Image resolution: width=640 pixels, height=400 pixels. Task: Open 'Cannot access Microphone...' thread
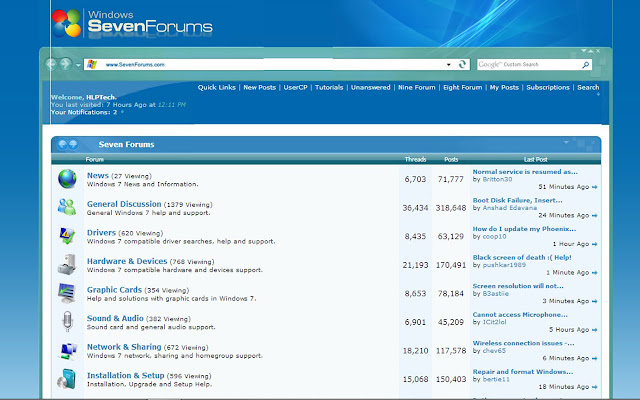(520, 315)
